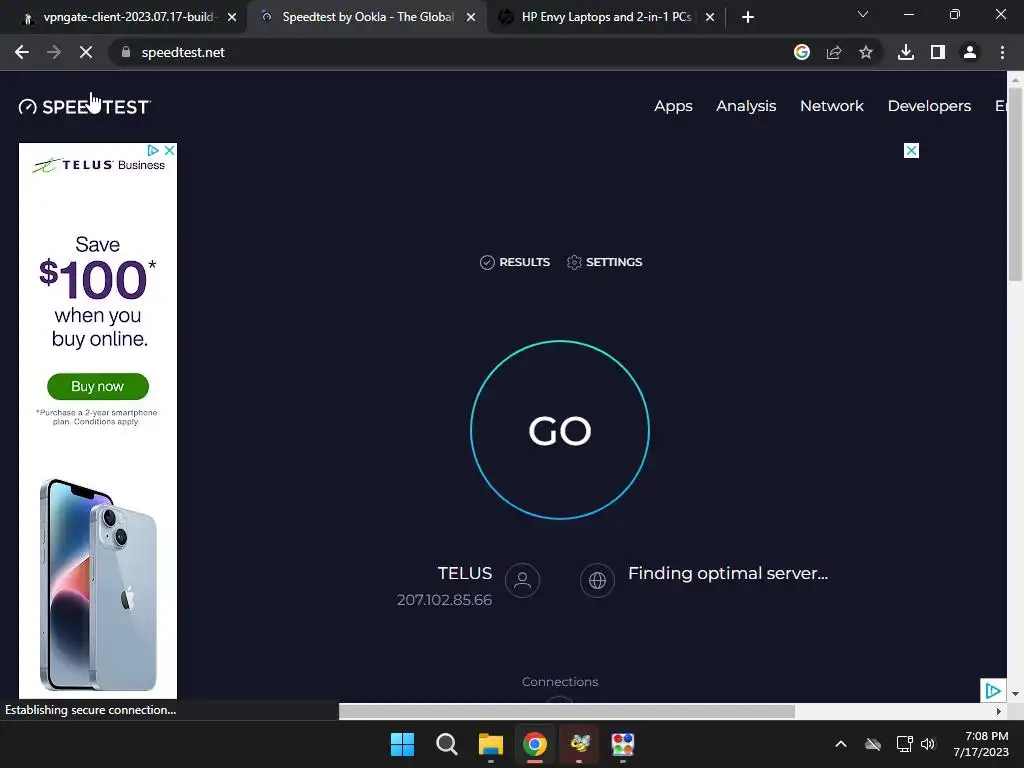The image size is (1024, 768).
Task: Click the scroll right arrow
Action: 999,711
